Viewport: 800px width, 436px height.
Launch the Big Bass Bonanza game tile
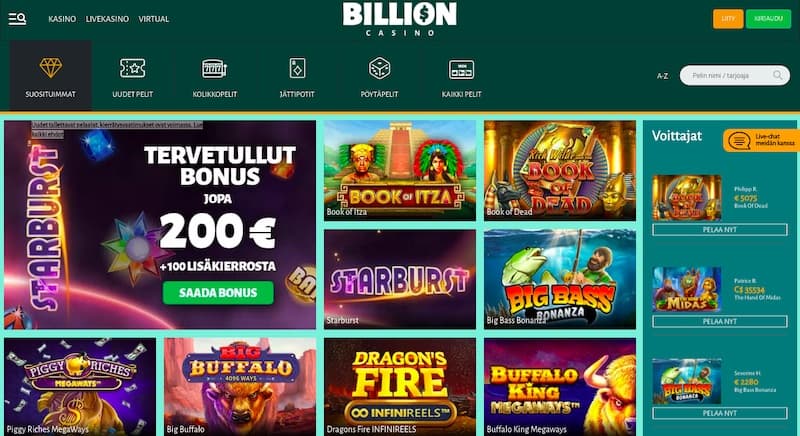click(560, 279)
